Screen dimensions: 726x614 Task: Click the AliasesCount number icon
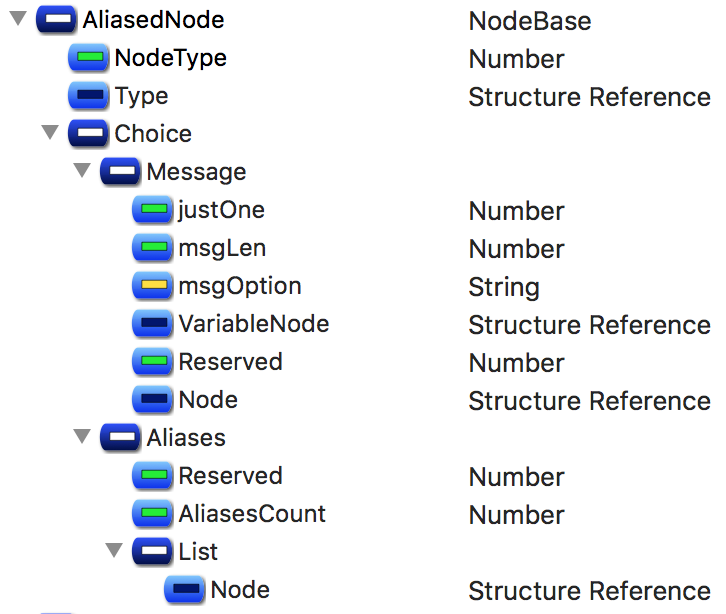pos(152,515)
